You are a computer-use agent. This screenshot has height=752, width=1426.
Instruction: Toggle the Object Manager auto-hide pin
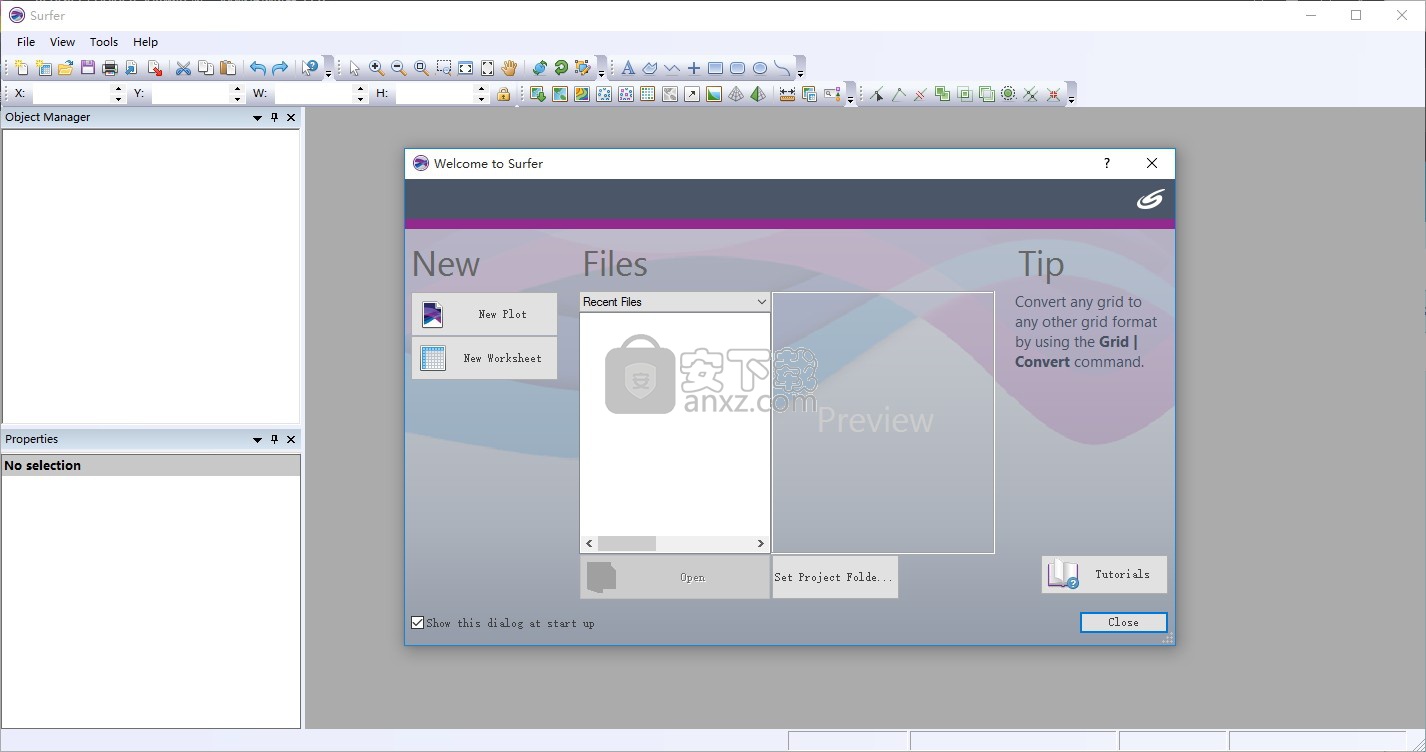pyautogui.click(x=274, y=117)
